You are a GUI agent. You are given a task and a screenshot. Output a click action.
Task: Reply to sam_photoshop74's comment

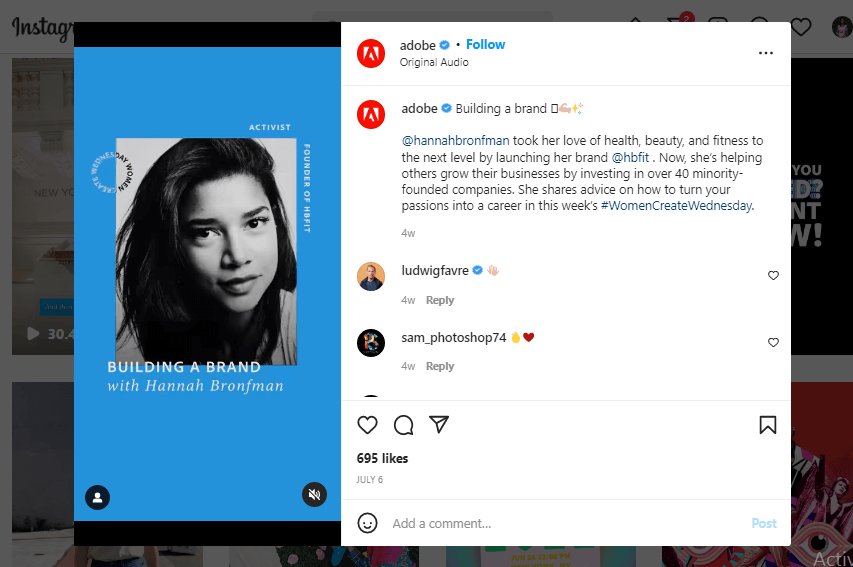click(440, 366)
